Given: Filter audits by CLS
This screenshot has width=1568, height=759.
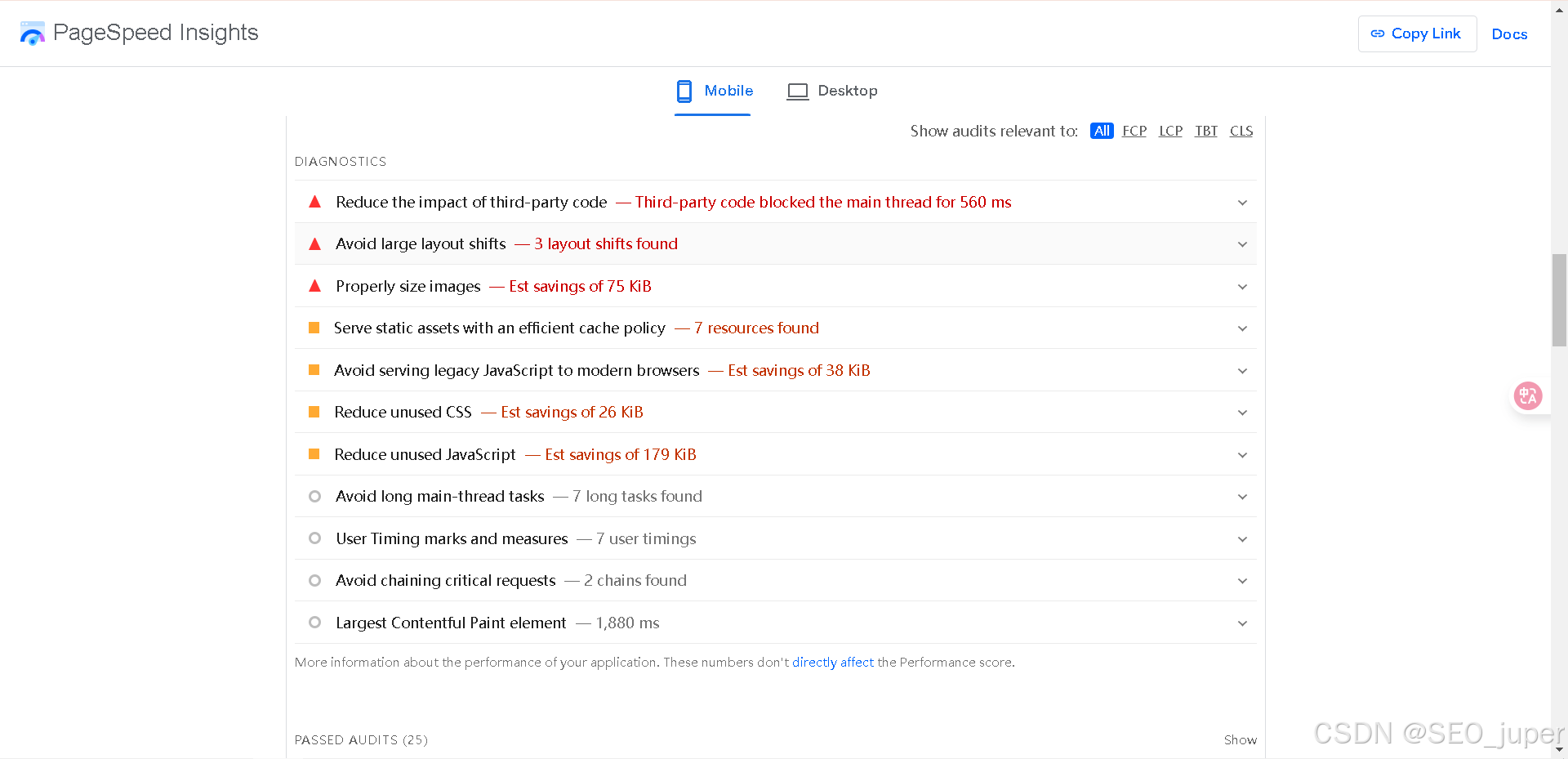Looking at the screenshot, I should (x=1241, y=131).
